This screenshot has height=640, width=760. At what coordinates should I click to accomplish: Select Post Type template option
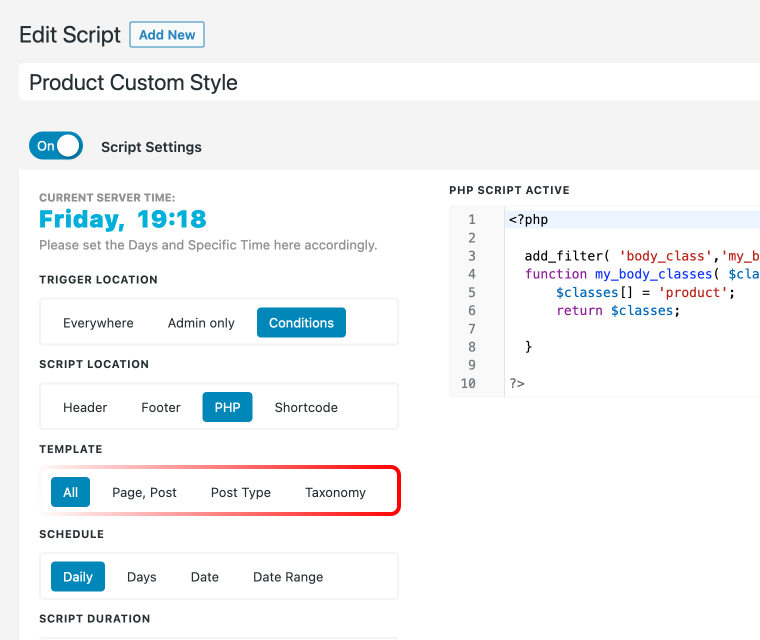pos(240,492)
